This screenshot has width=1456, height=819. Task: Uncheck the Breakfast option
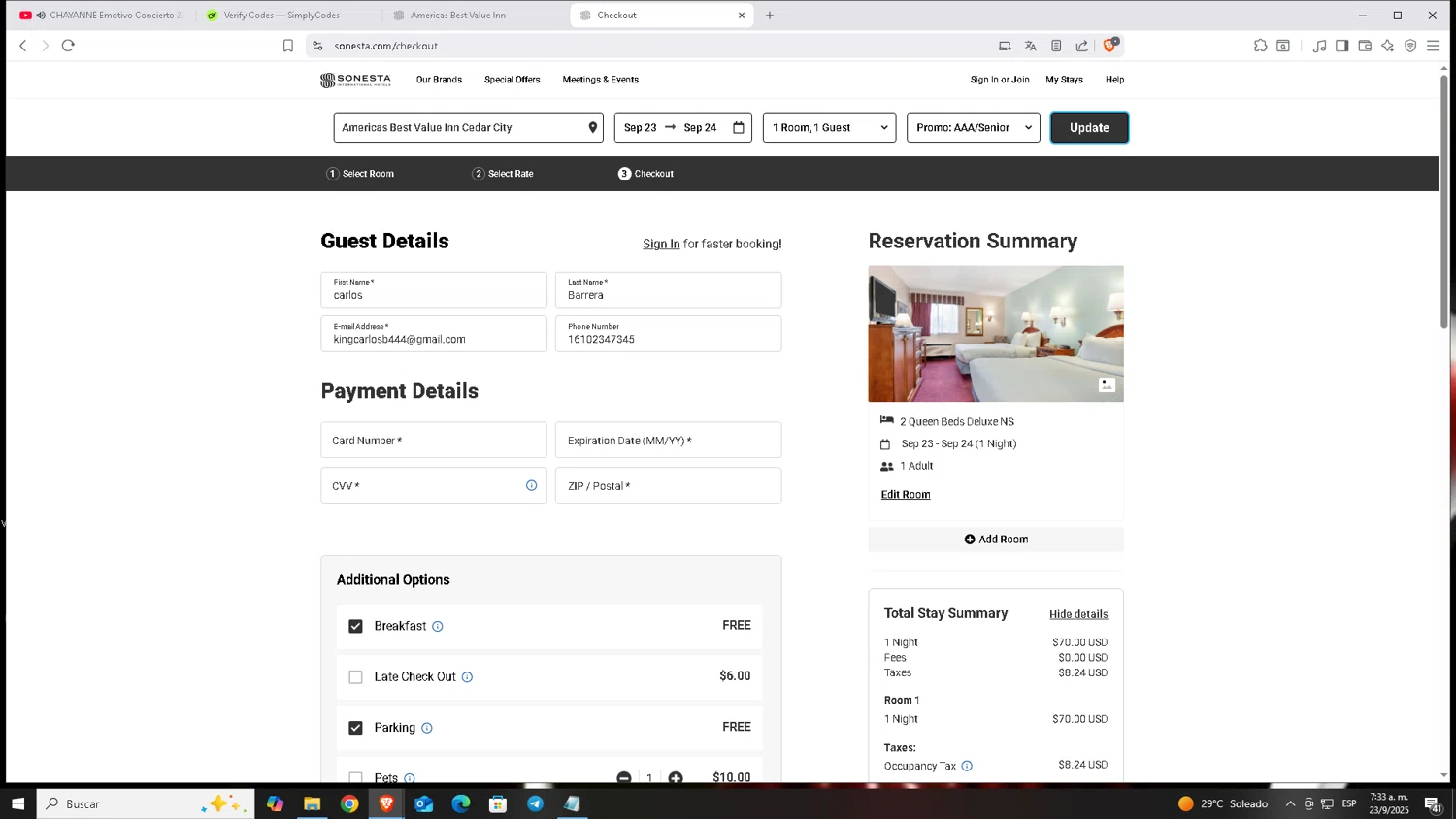click(355, 626)
